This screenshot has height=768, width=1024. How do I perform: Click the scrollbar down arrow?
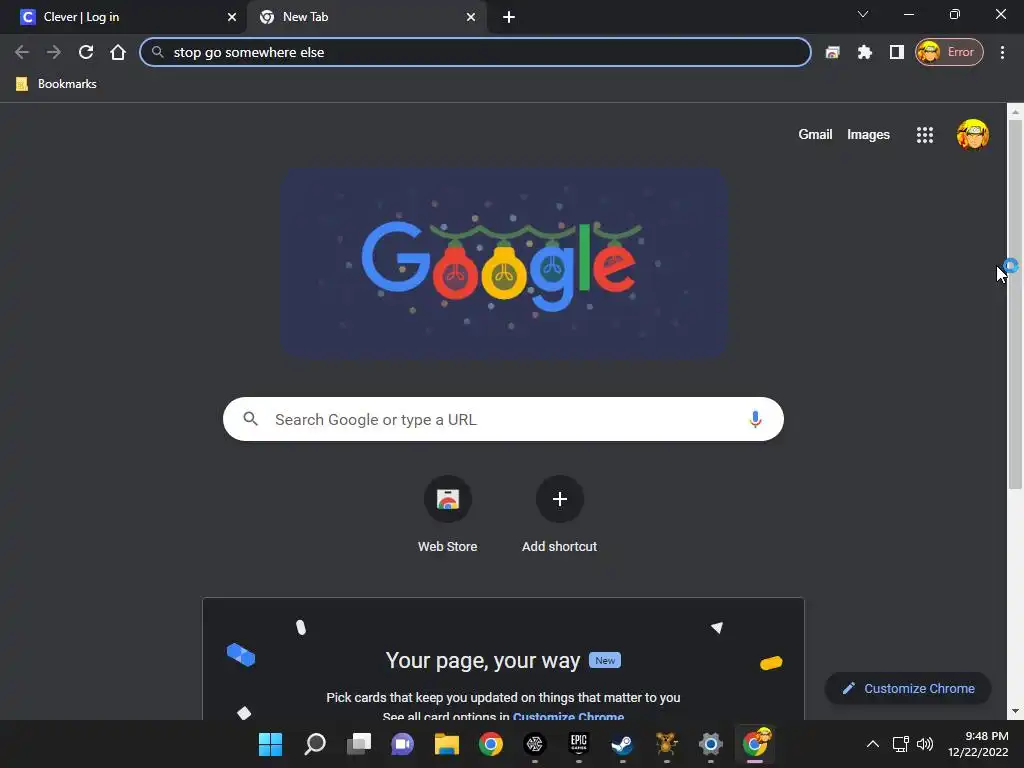1015,711
